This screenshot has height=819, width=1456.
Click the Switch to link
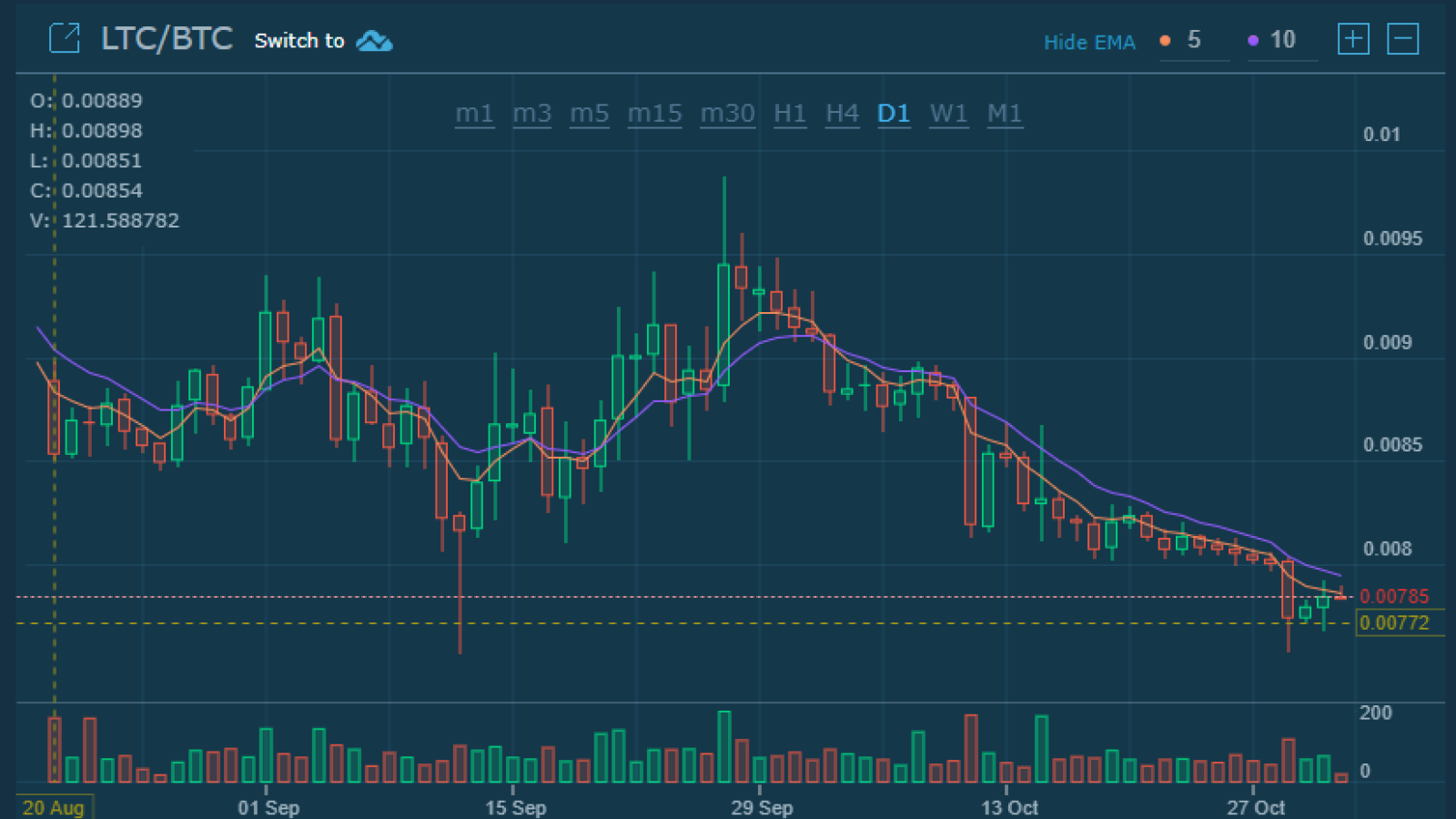click(x=299, y=41)
